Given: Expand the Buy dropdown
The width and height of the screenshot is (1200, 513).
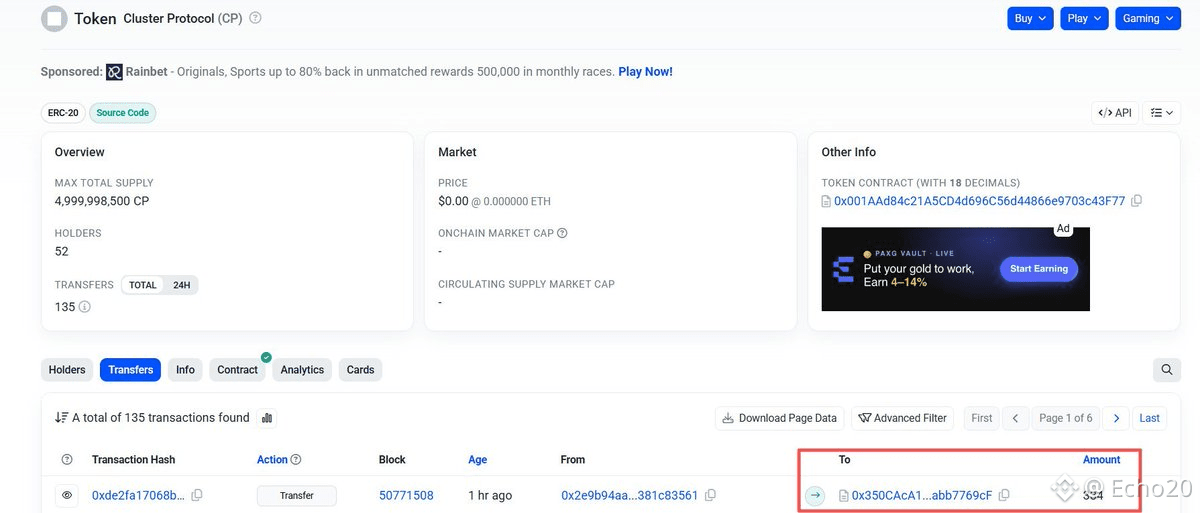Looking at the screenshot, I should coord(1030,18).
